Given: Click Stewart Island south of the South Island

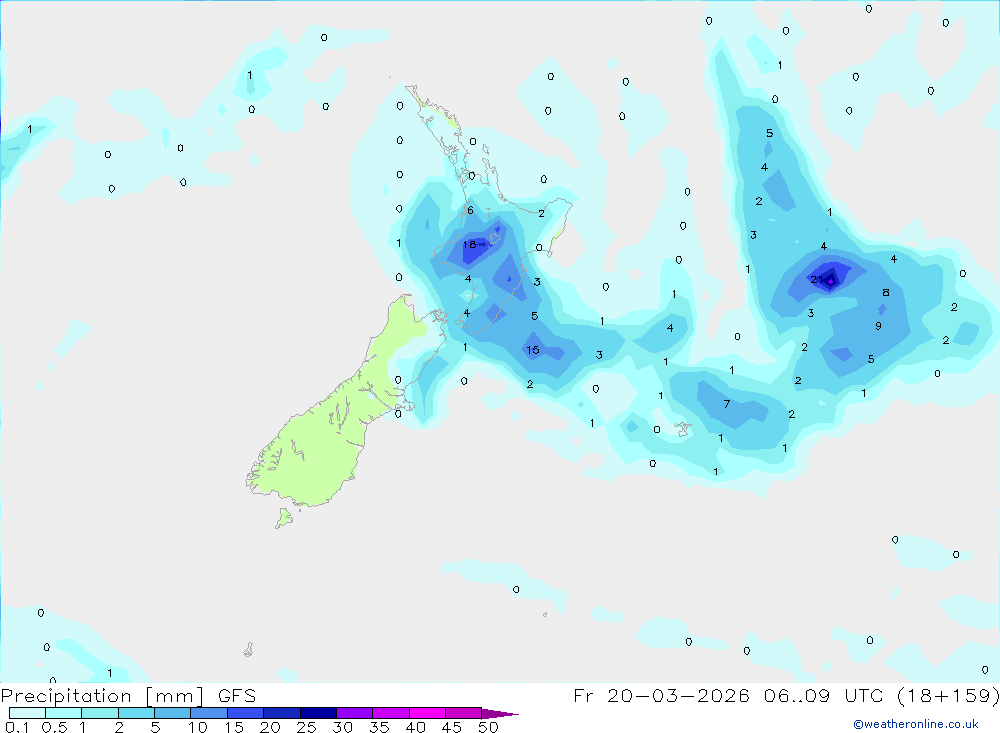Looking at the screenshot, I should tap(284, 518).
